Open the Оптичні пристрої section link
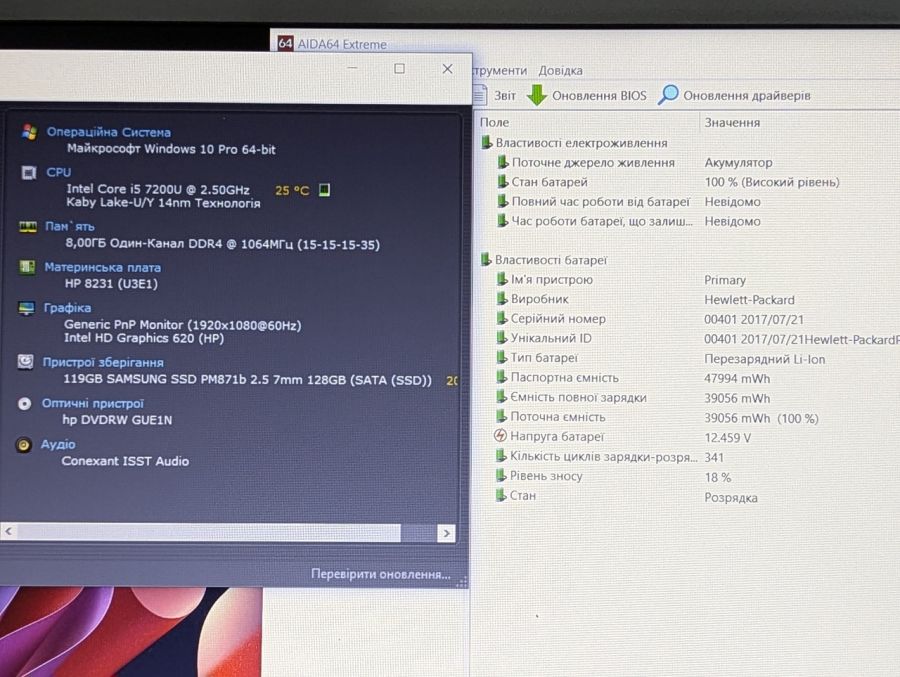Image resolution: width=900 pixels, height=677 pixels. coord(92,404)
